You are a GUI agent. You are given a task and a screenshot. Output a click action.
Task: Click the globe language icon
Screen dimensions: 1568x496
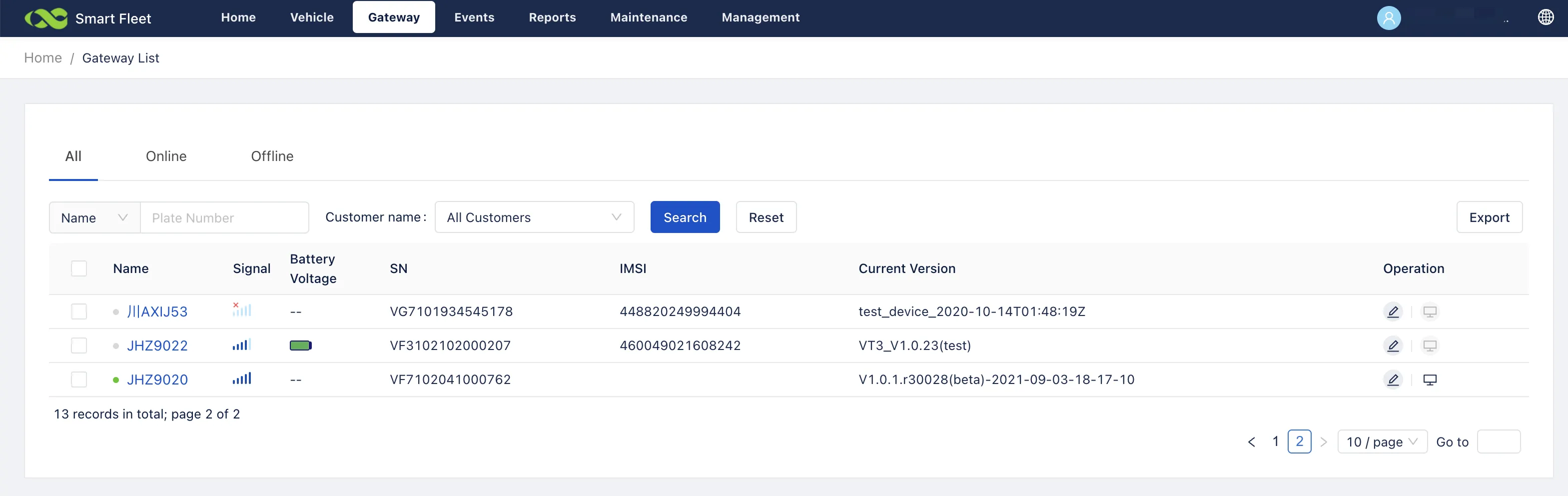[x=1546, y=17]
